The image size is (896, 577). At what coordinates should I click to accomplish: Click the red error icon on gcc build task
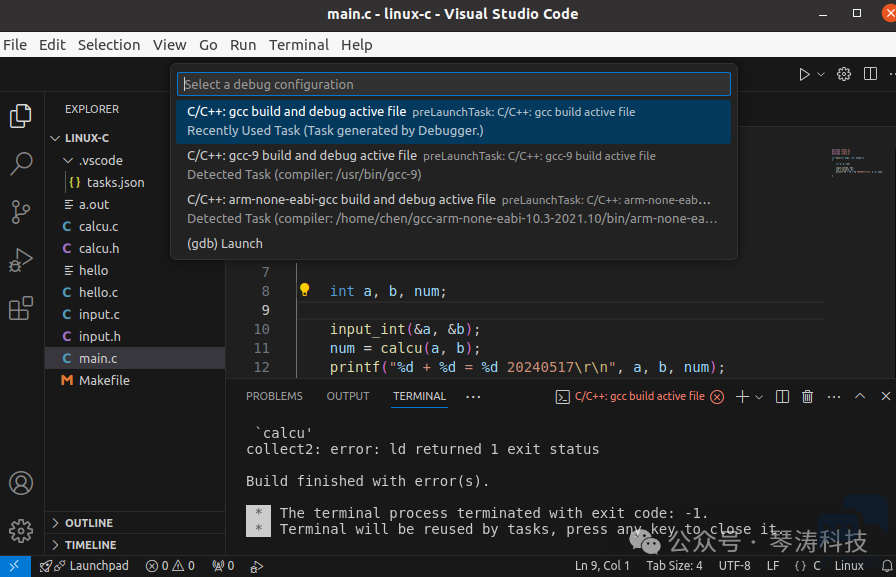point(717,397)
